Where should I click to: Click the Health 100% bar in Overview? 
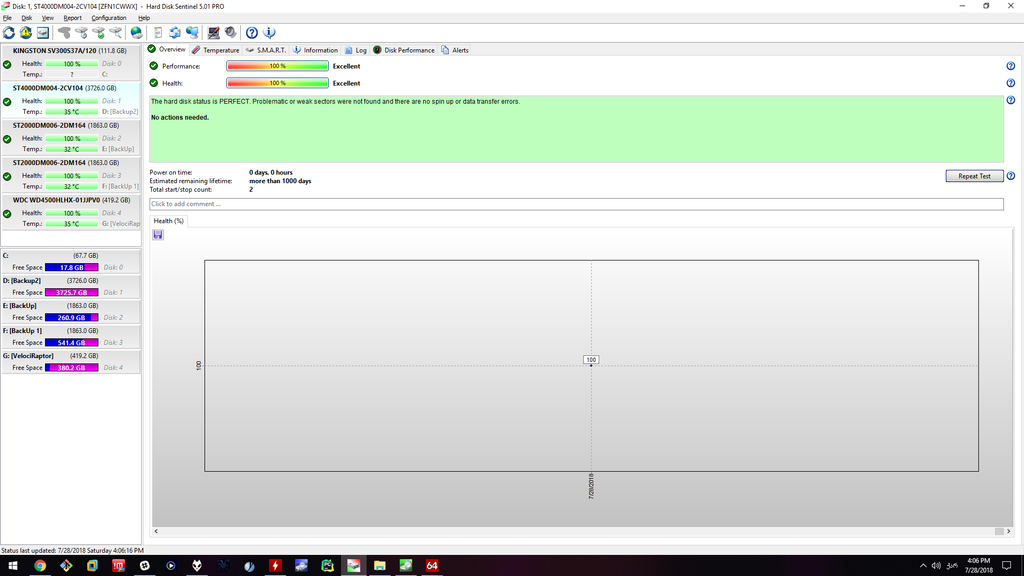pos(277,83)
